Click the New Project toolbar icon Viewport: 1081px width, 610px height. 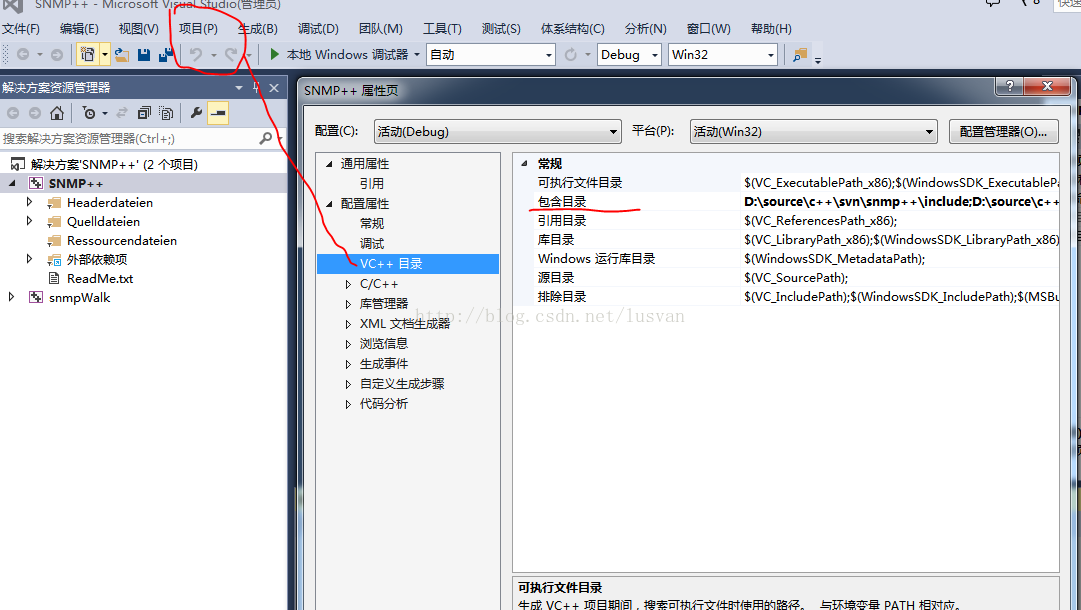tap(88, 54)
